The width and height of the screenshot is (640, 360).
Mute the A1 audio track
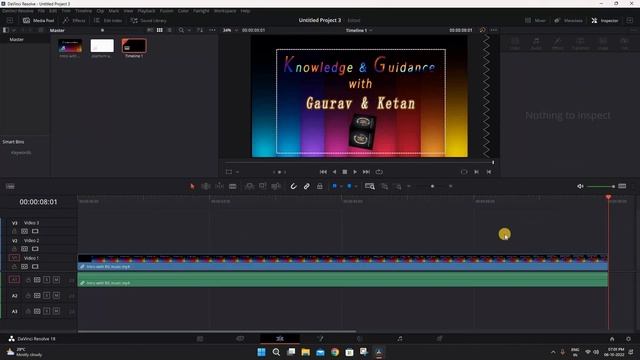tap(56, 280)
